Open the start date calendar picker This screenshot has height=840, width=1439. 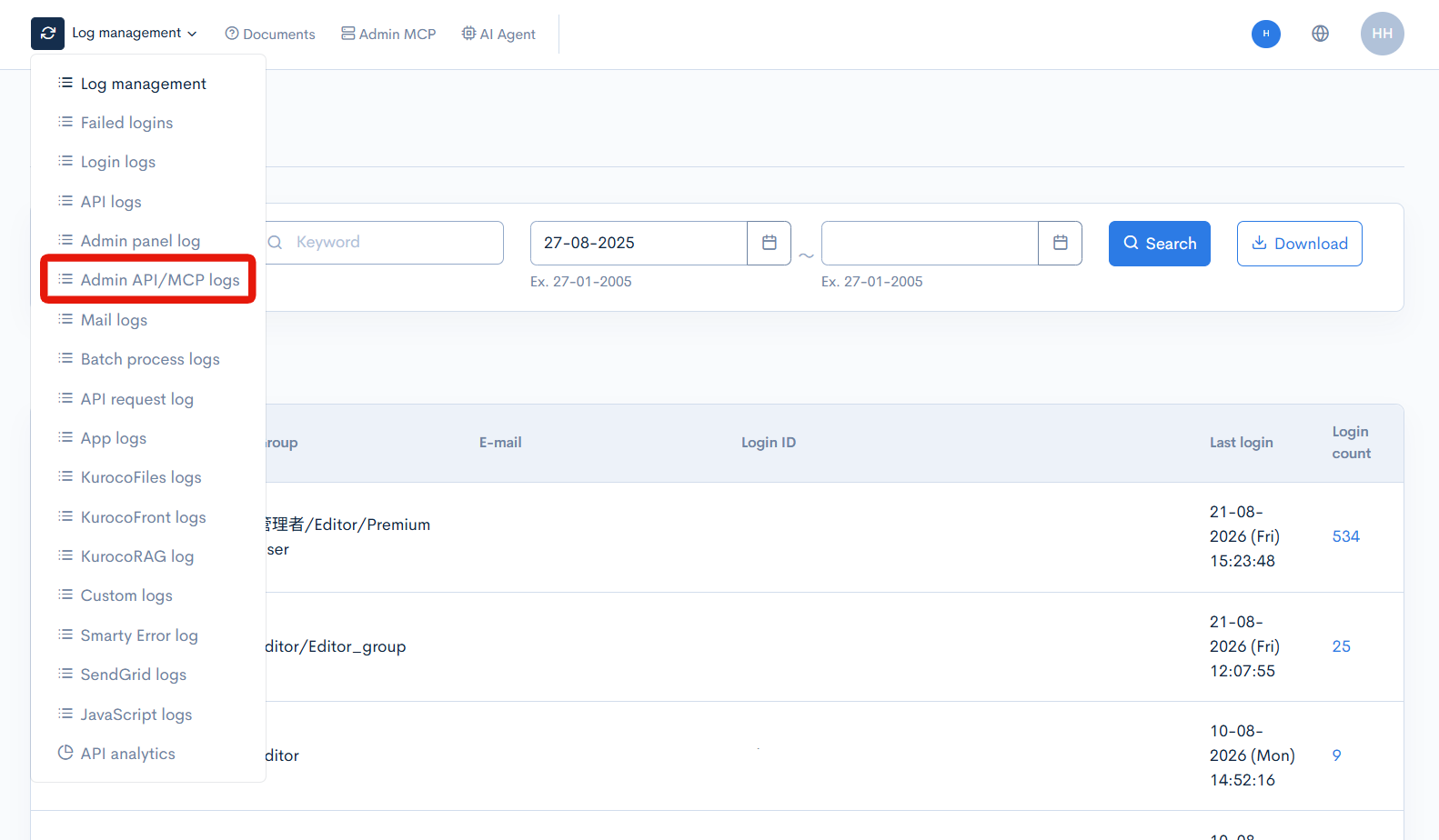pyautogui.click(x=770, y=243)
